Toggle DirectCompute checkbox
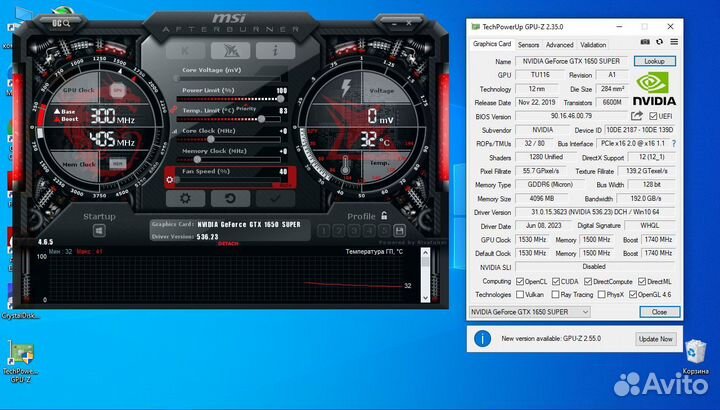720x410 pixels. 588,281
